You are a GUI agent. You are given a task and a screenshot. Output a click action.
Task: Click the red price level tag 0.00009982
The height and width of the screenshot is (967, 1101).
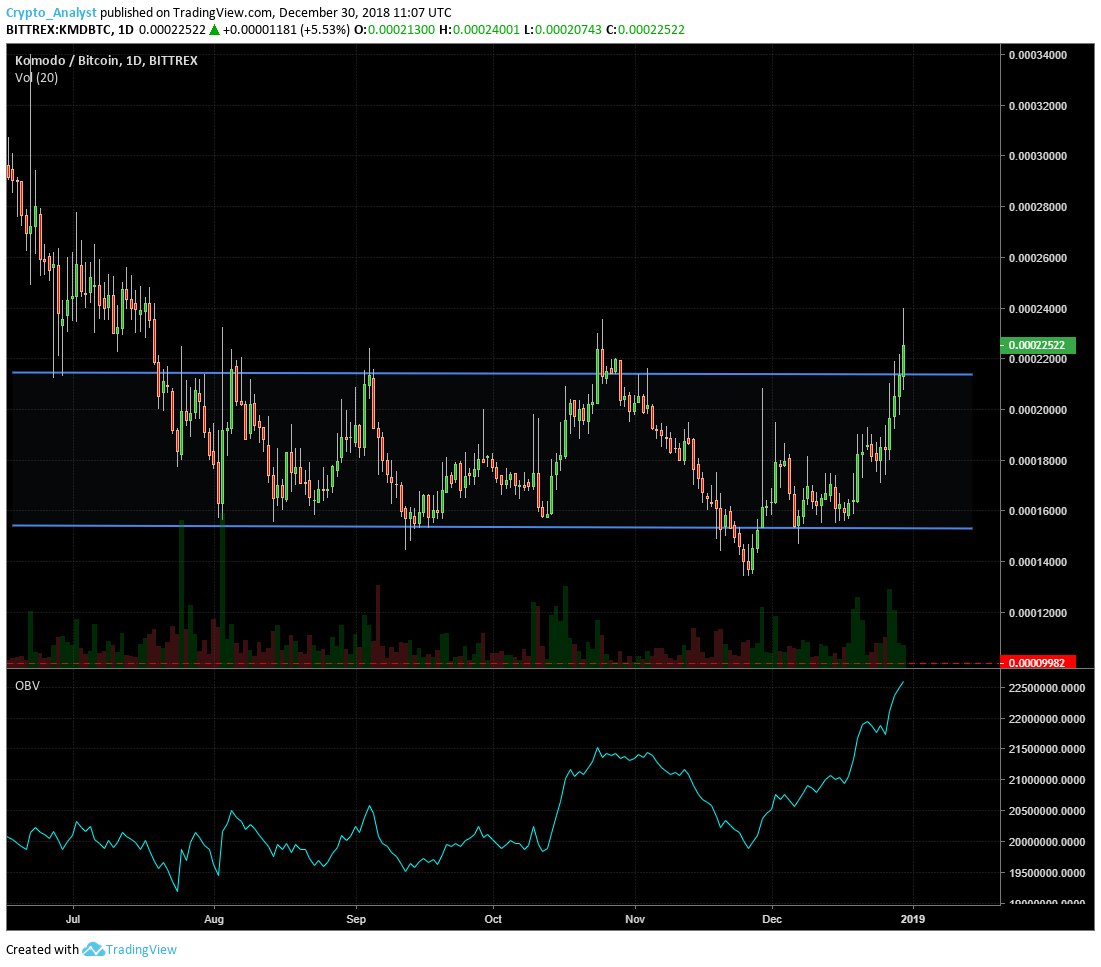1036,661
